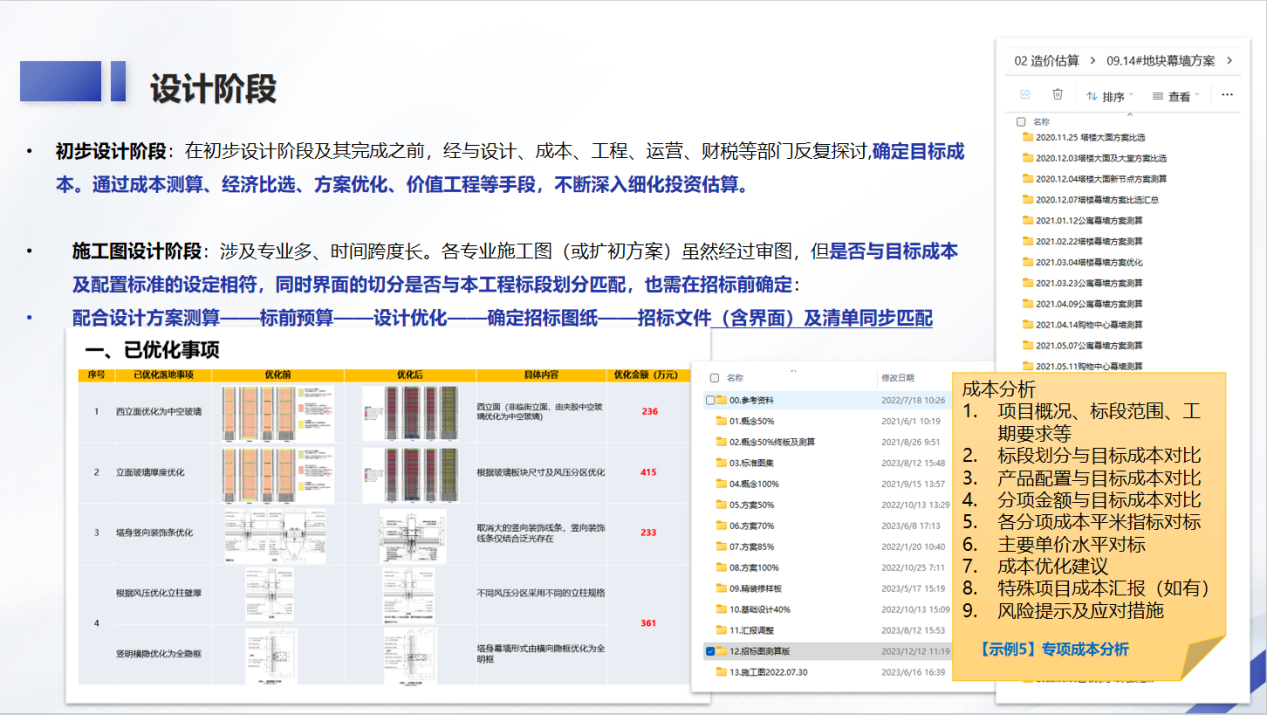Click the 【示例5】专项成本分析 caption
Viewport: 1267px width, 715px height.
pos(1054,650)
